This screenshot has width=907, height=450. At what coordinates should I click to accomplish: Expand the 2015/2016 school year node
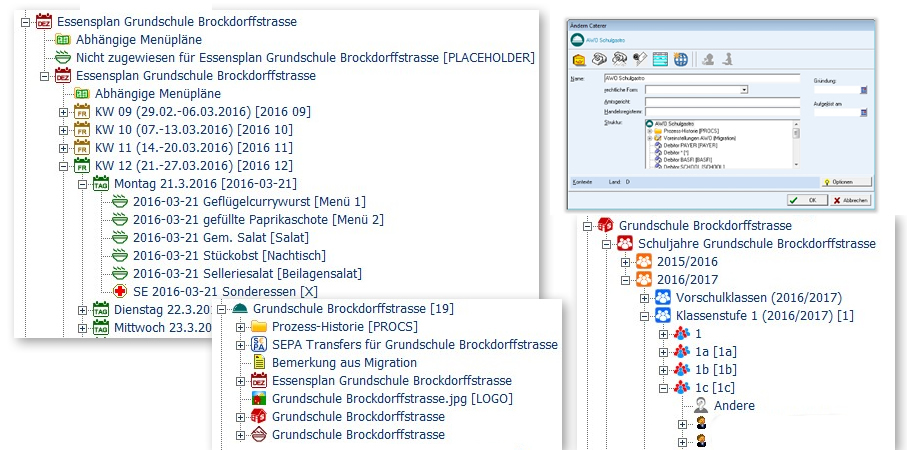click(x=626, y=262)
